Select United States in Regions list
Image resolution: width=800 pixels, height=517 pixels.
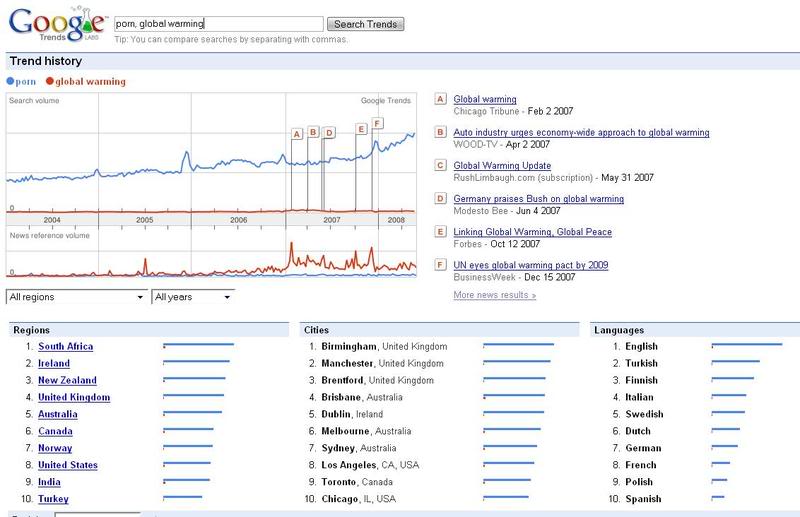(67, 465)
